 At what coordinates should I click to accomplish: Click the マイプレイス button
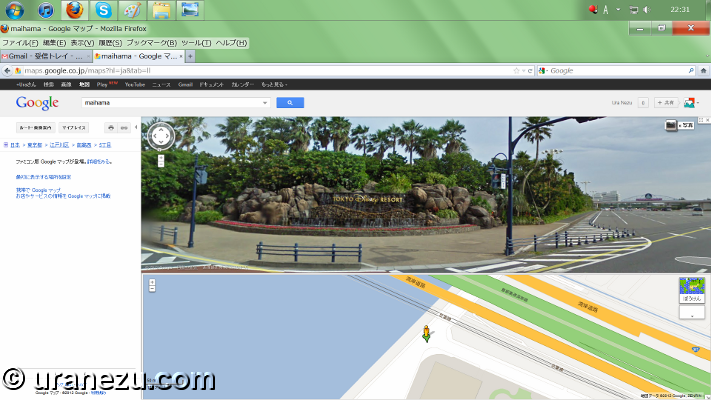point(73,128)
